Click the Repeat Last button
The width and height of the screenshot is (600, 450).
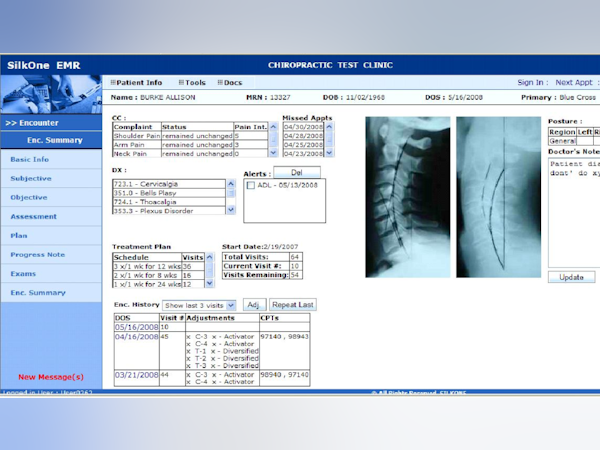[293, 305]
